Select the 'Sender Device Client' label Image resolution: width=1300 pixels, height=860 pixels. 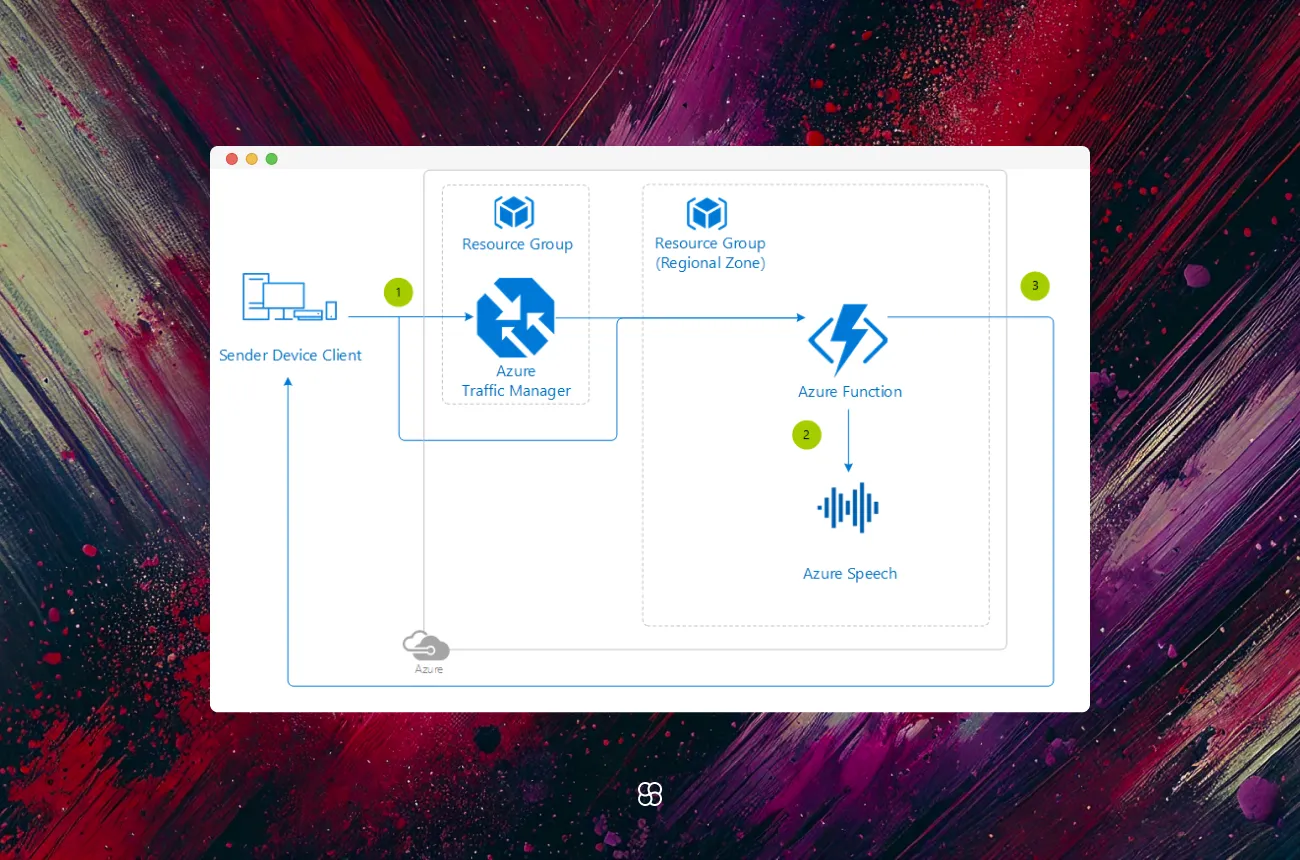click(290, 355)
